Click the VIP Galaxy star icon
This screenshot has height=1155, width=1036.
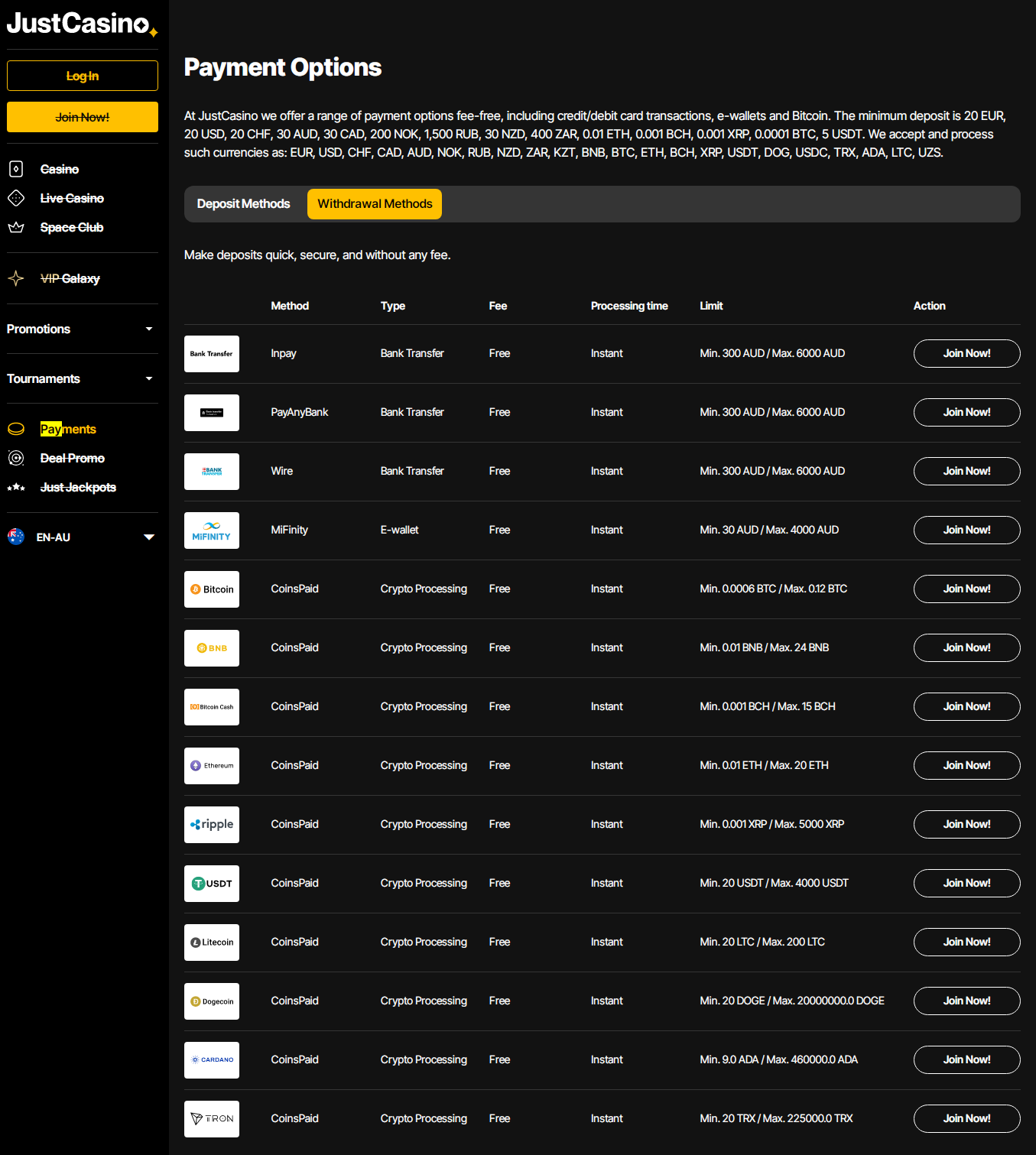[x=16, y=278]
